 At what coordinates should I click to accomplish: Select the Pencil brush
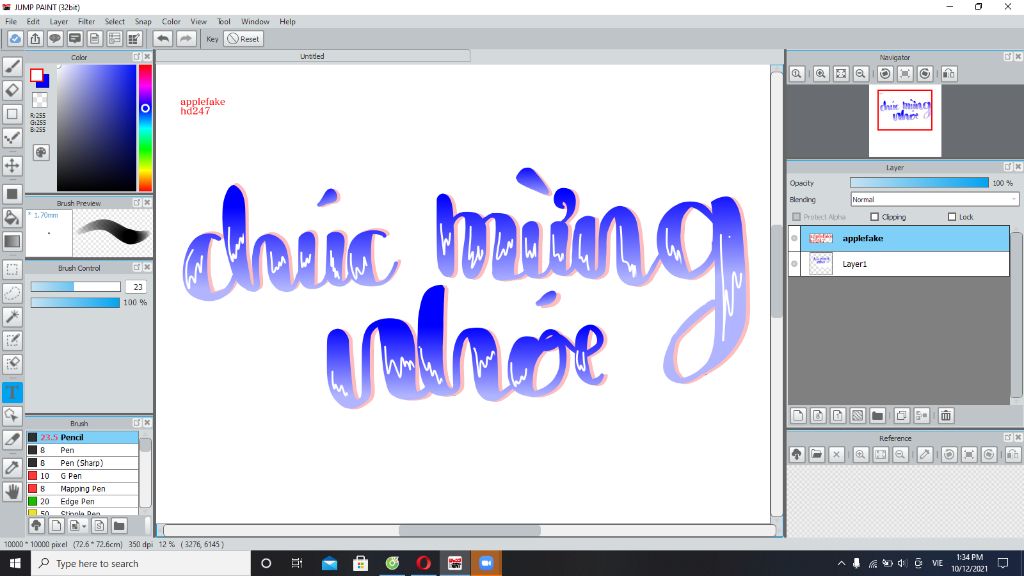pos(82,437)
